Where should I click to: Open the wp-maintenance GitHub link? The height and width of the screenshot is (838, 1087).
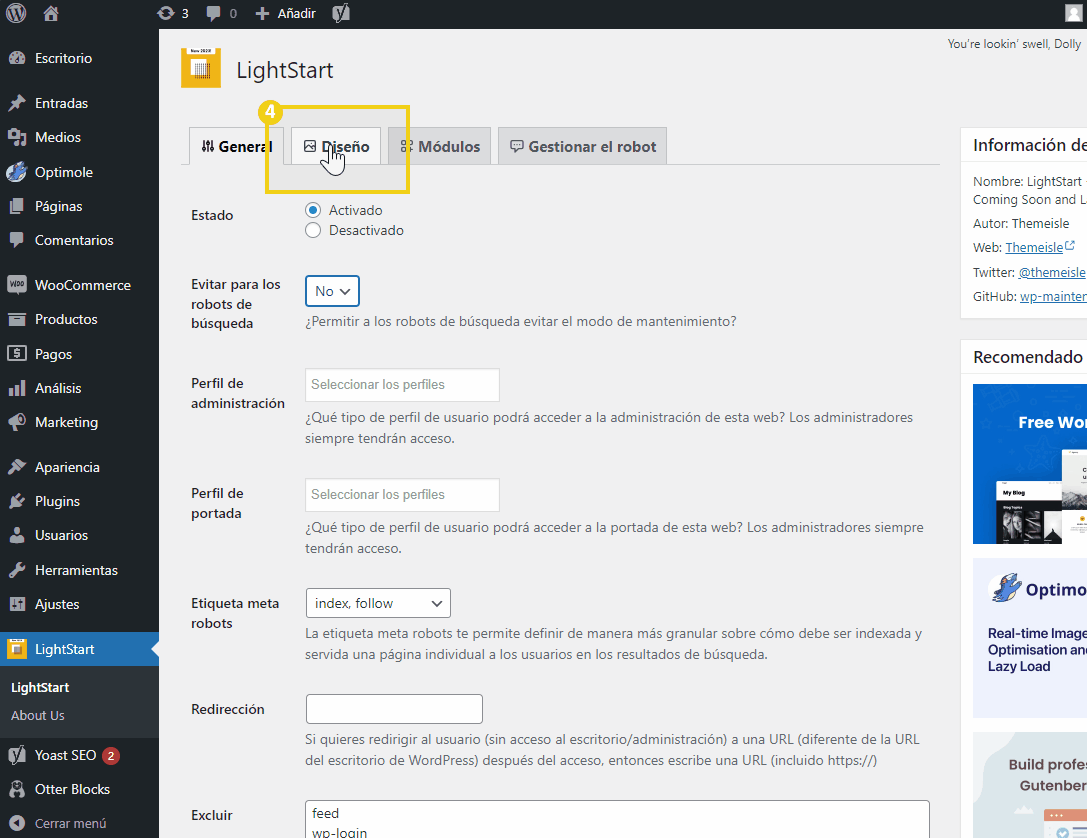(1053, 297)
